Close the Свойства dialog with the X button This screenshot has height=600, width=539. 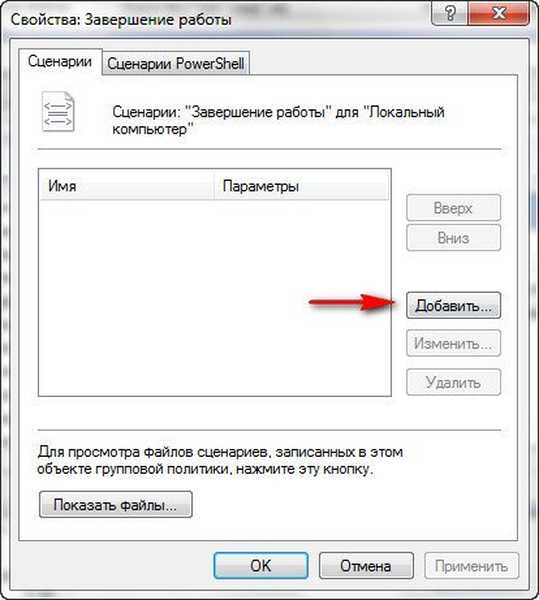[499, 13]
